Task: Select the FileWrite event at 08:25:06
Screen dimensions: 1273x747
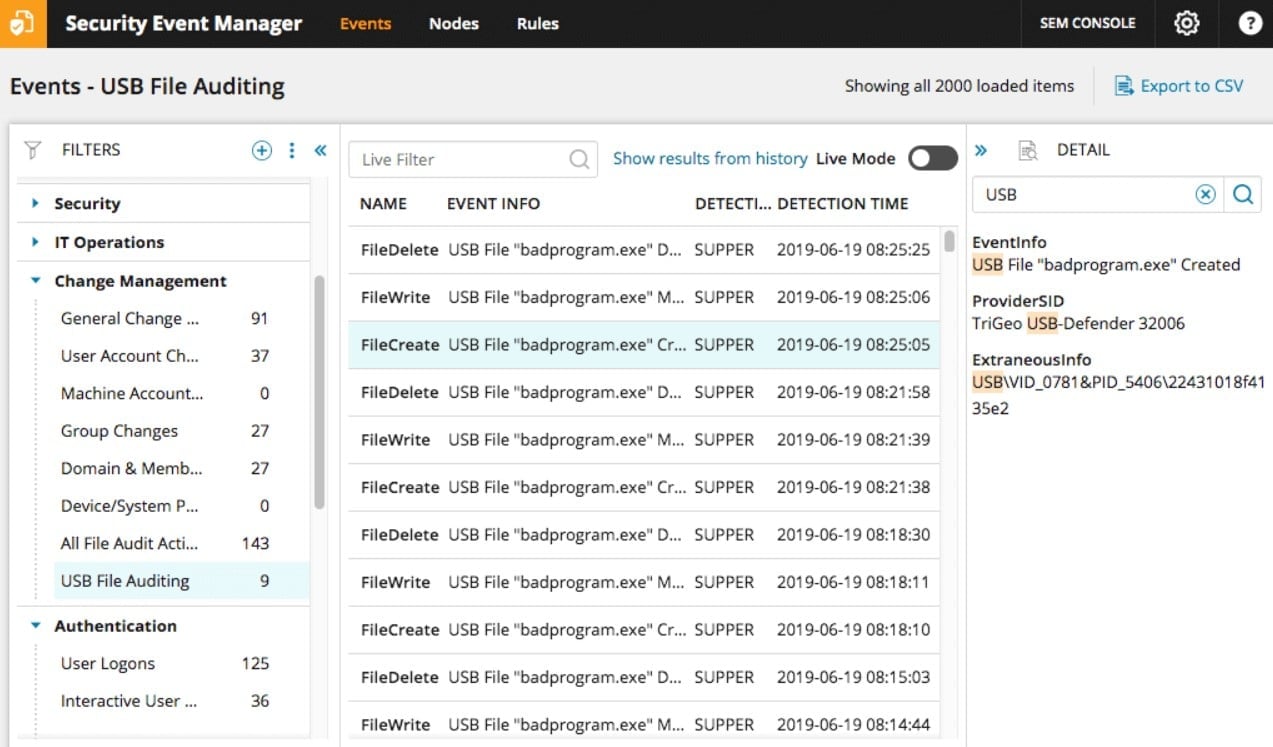Action: [x=644, y=297]
